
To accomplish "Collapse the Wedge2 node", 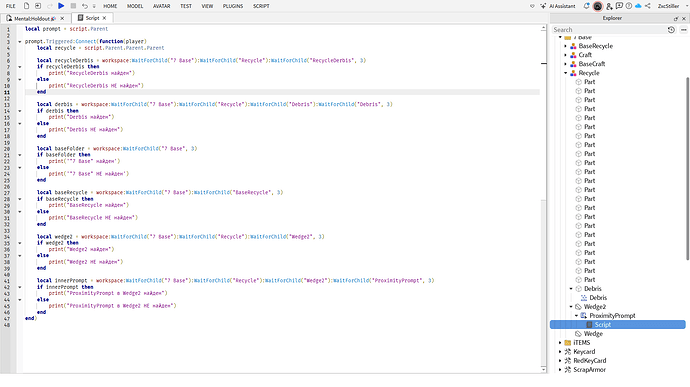I will (571, 306).
